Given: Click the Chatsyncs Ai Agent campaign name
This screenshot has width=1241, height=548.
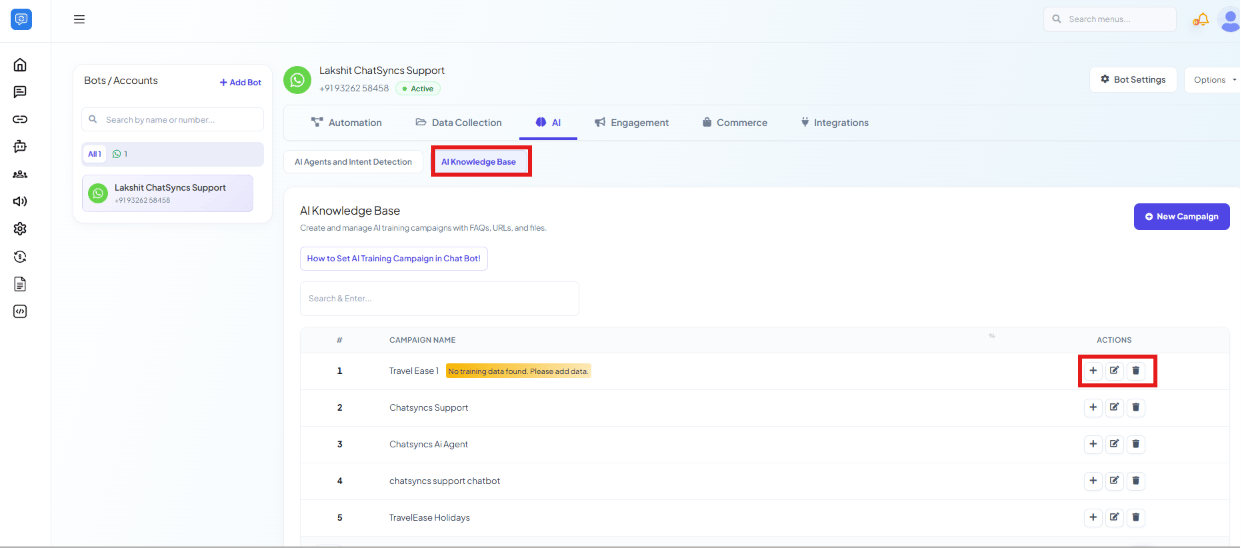Looking at the screenshot, I should pyautogui.click(x=429, y=444).
